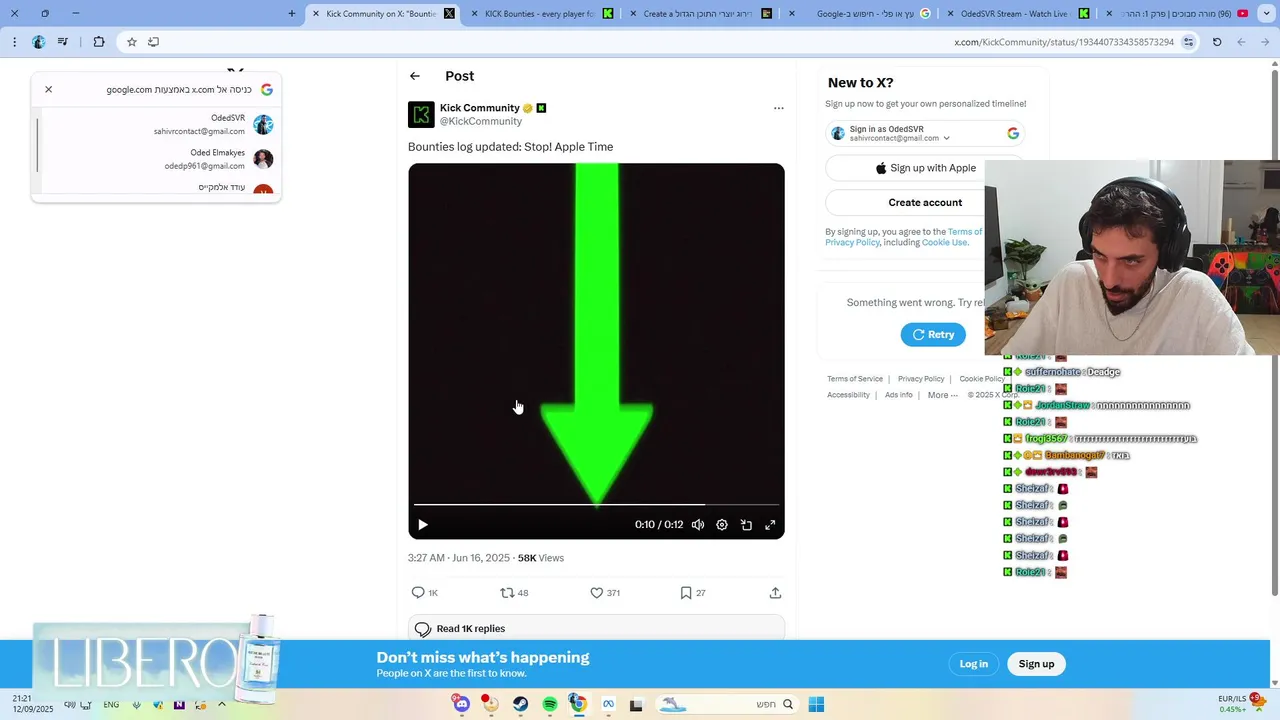1280x720 pixels.
Task: Open Read 1K replies
Action: 596,629
